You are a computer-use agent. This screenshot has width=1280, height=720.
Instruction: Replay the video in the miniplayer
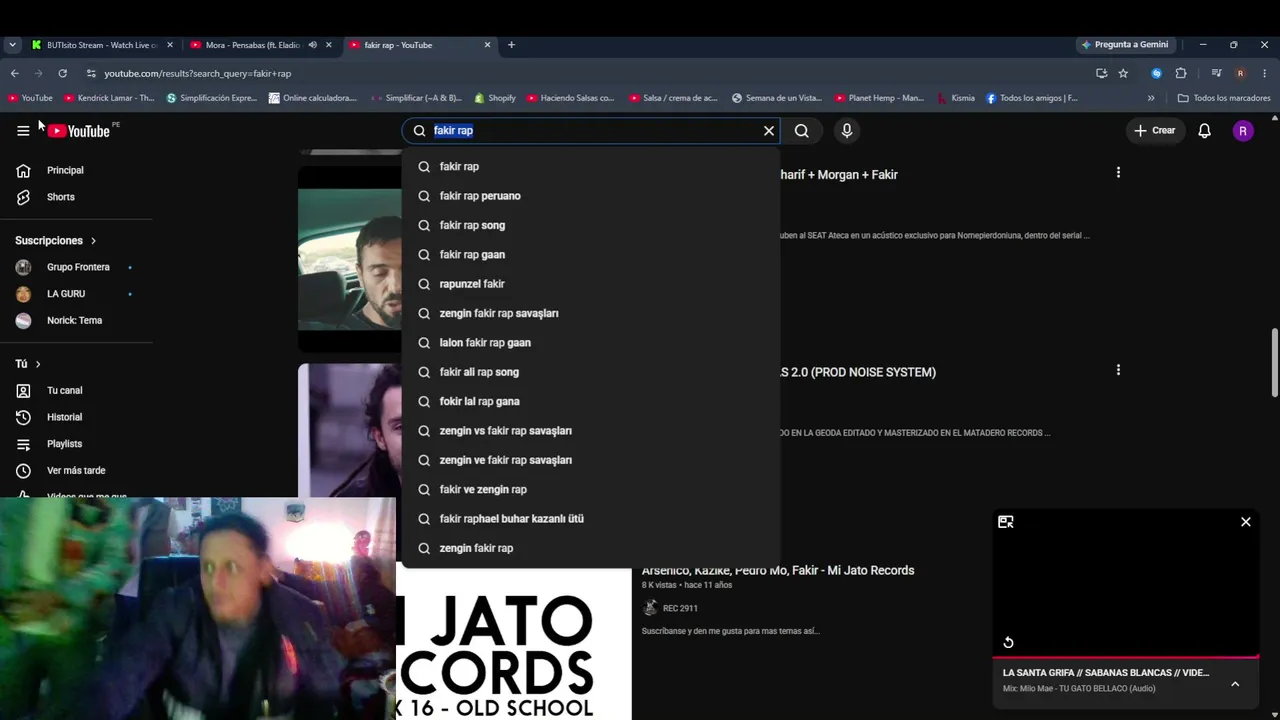(x=1008, y=642)
